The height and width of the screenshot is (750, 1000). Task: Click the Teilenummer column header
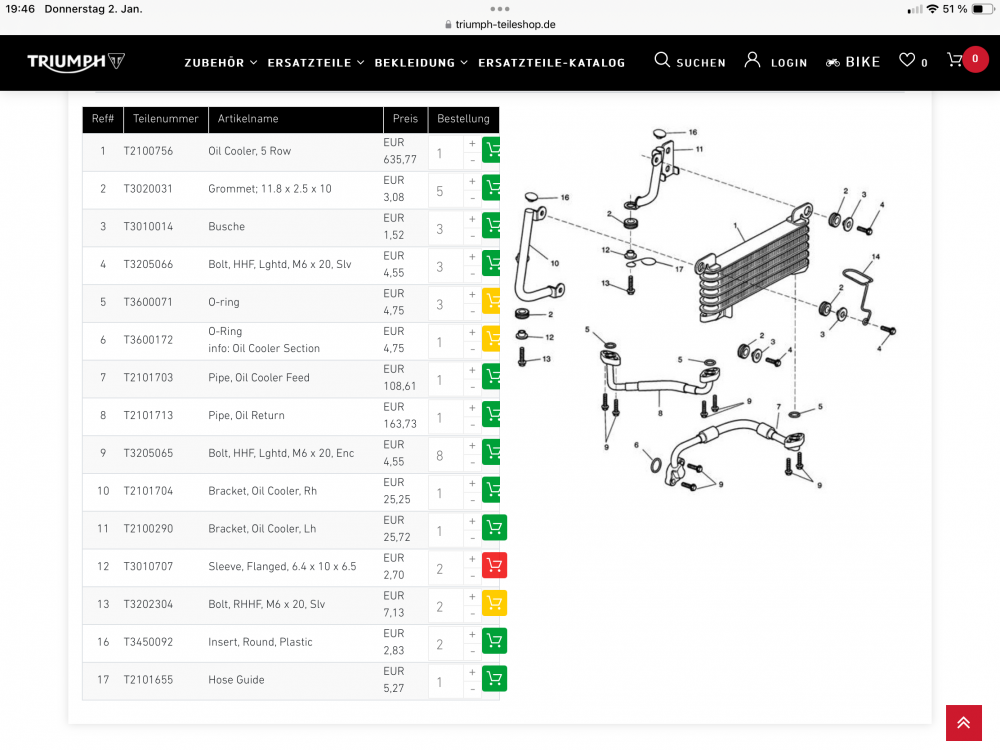pos(166,119)
